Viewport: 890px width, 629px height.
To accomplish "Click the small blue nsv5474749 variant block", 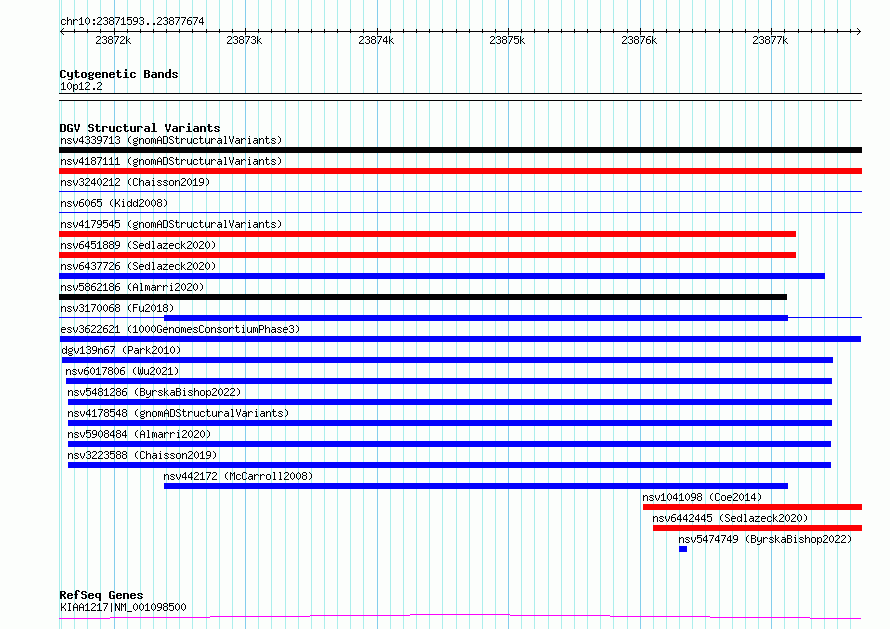I will click(x=683, y=550).
